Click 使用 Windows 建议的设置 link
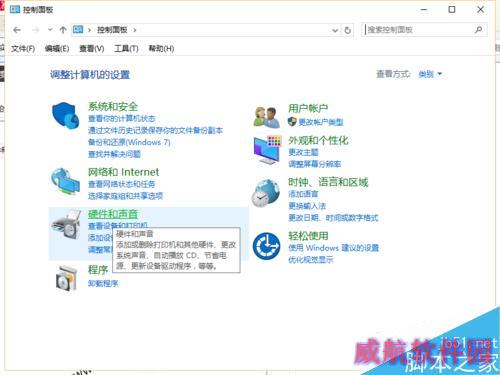This screenshot has height=375, width=500. point(333,248)
